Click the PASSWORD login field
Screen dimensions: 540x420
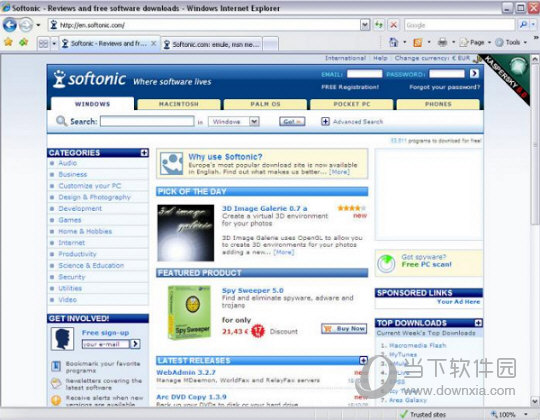pos(447,74)
